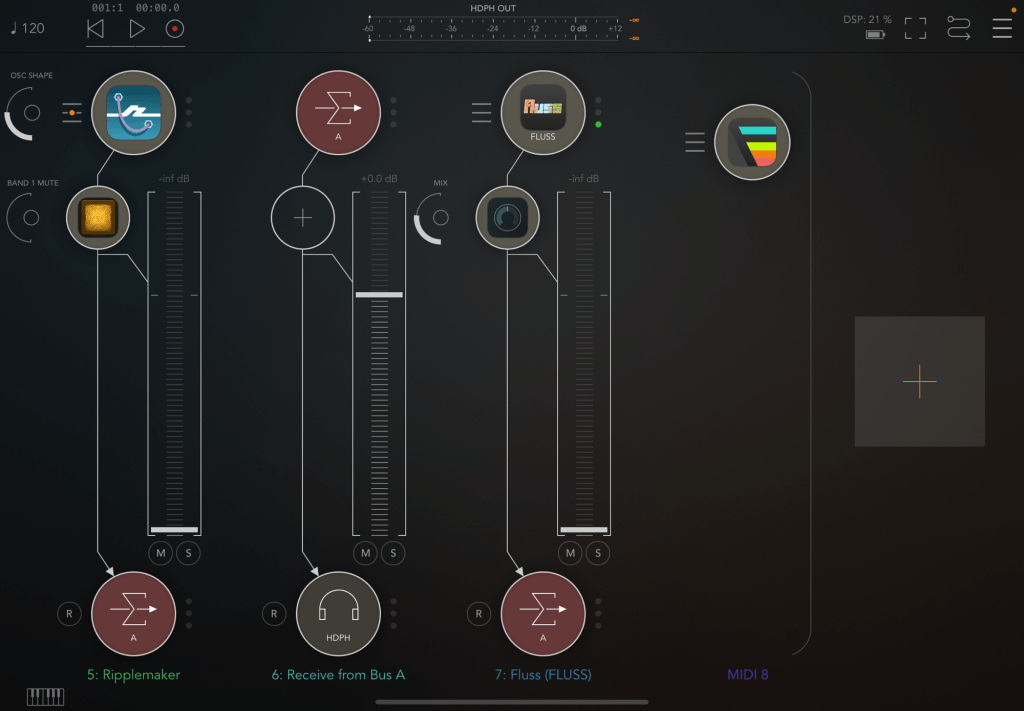Solo the Receive from Bus A channel

pyautogui.click(x=393, y=553)
